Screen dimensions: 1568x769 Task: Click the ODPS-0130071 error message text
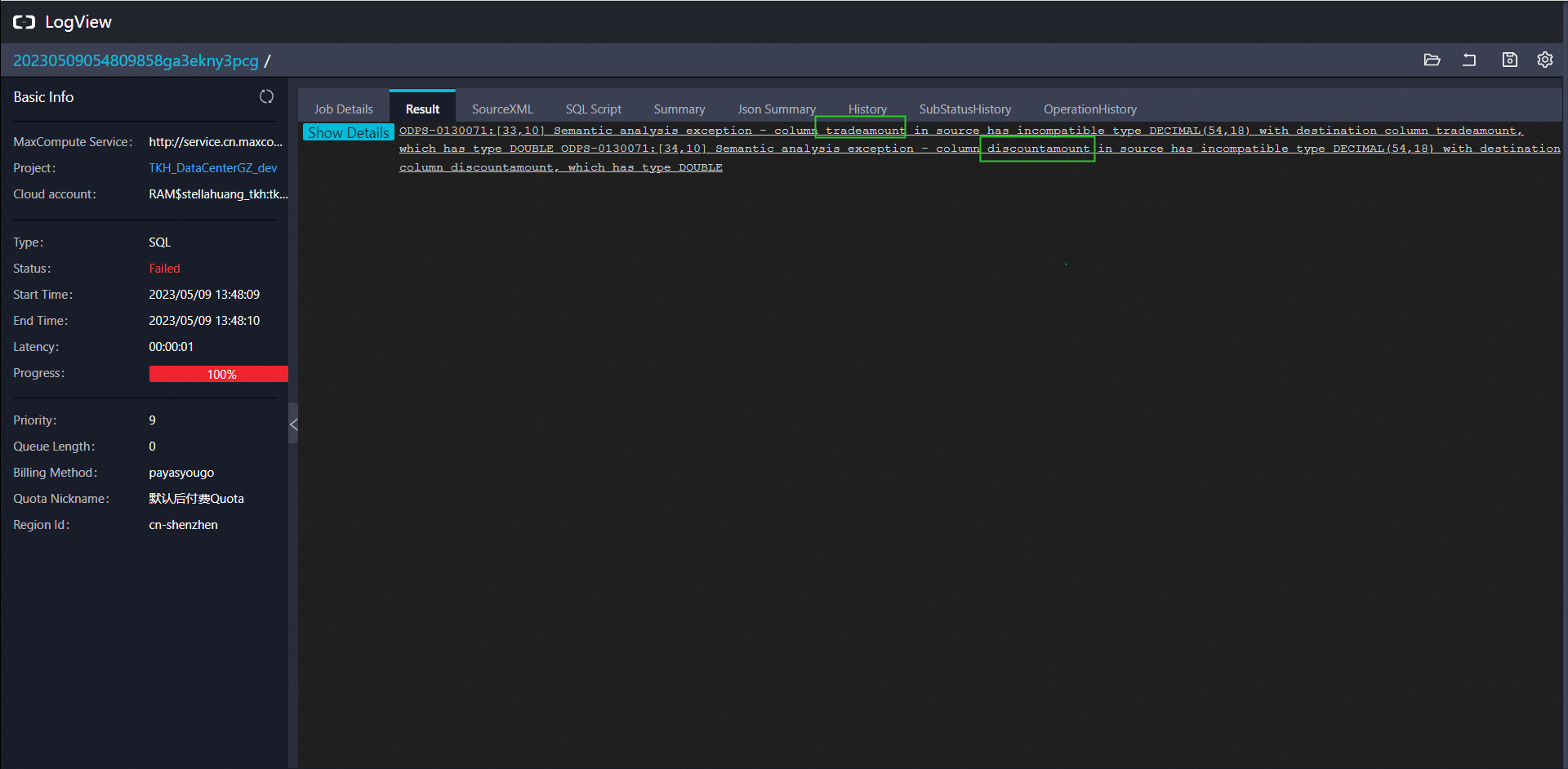click(x=979, y=149)
